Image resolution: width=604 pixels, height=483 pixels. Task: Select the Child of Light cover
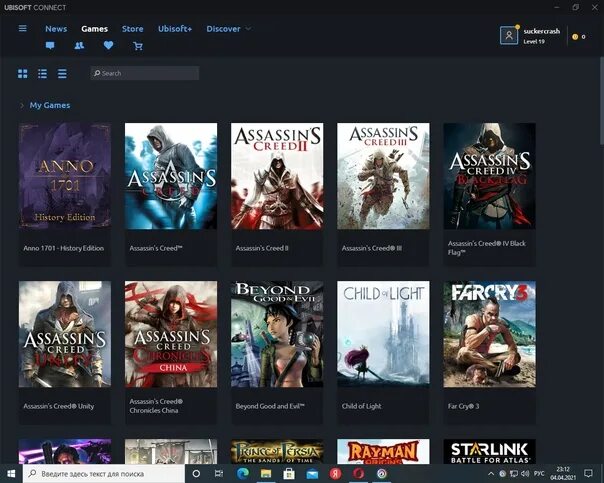tap(383, 334)
